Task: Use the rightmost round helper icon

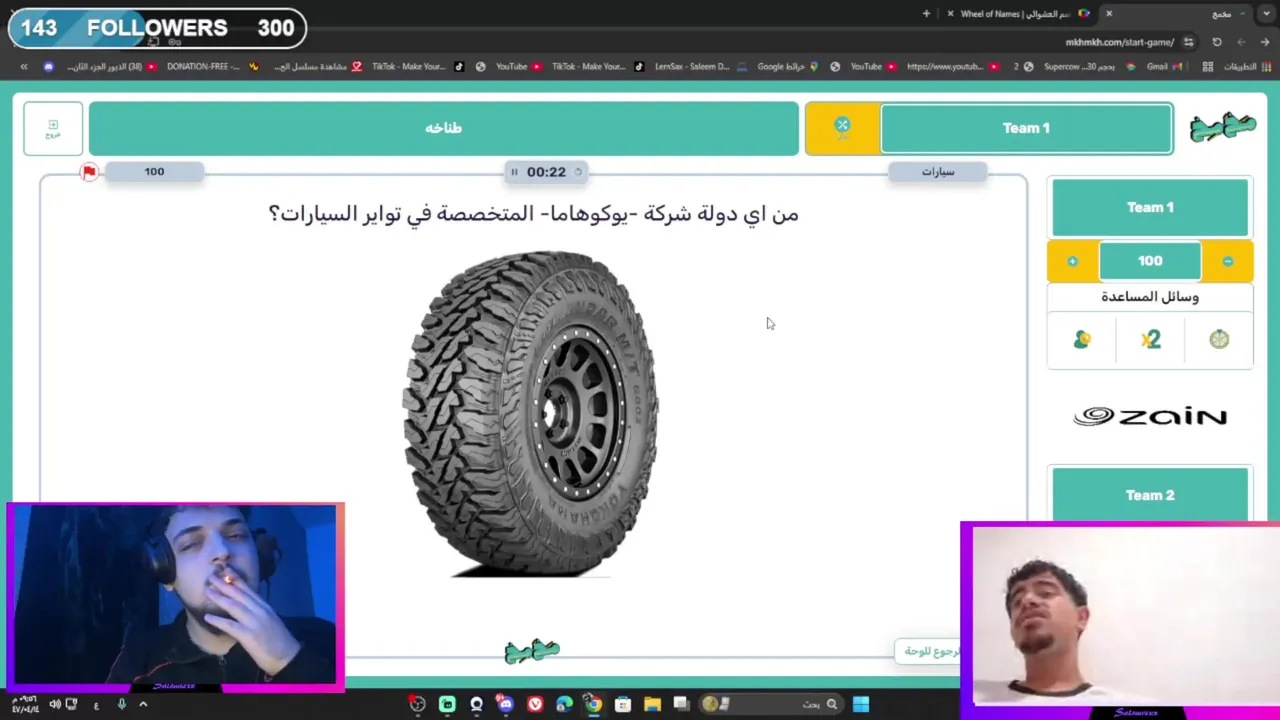Action: tap(1218, 340)
